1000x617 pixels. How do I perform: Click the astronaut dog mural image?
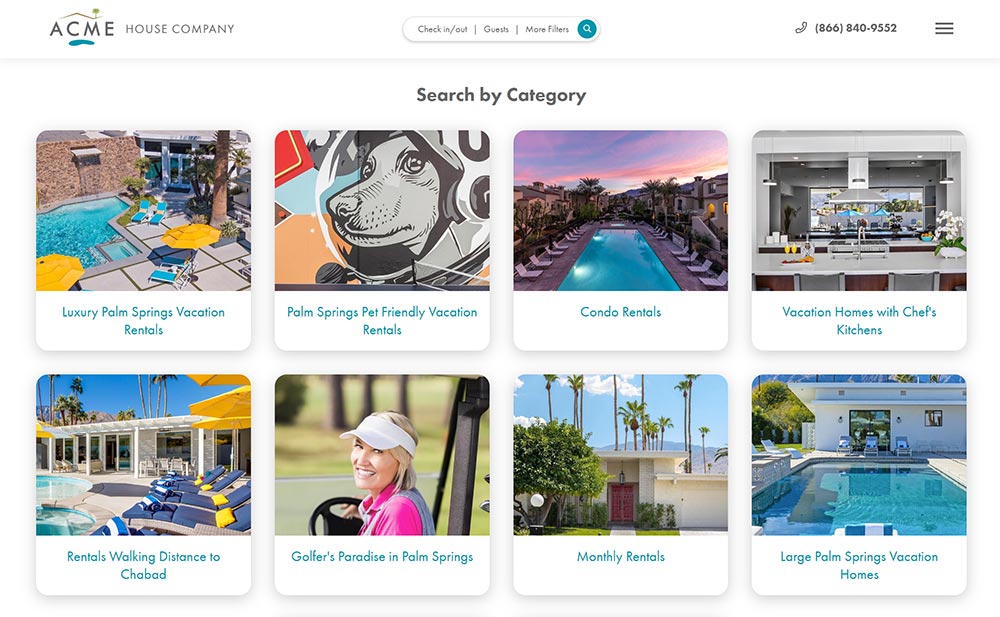click(x=382, y=209)
